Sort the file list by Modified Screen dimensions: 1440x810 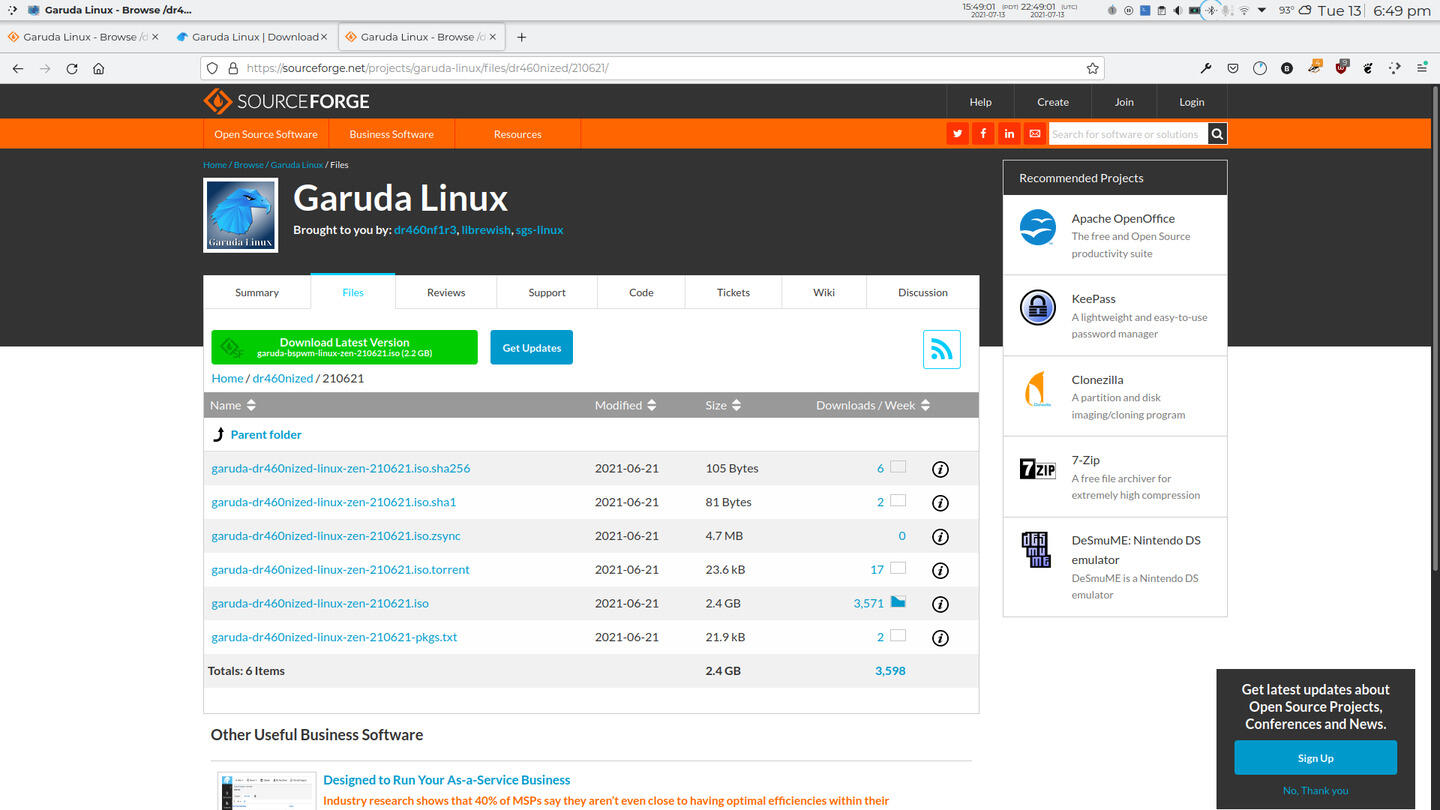click(x=626, y=405)
